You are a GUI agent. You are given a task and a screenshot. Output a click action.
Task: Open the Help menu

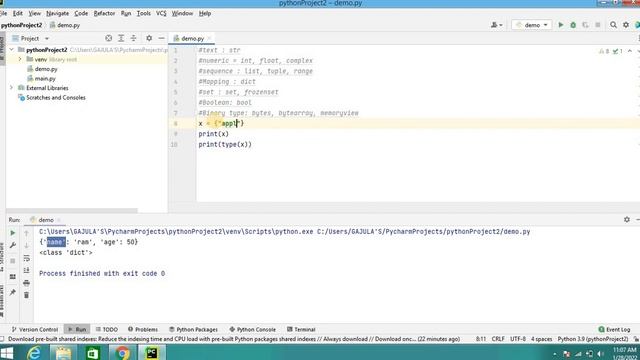click(205, 13)
